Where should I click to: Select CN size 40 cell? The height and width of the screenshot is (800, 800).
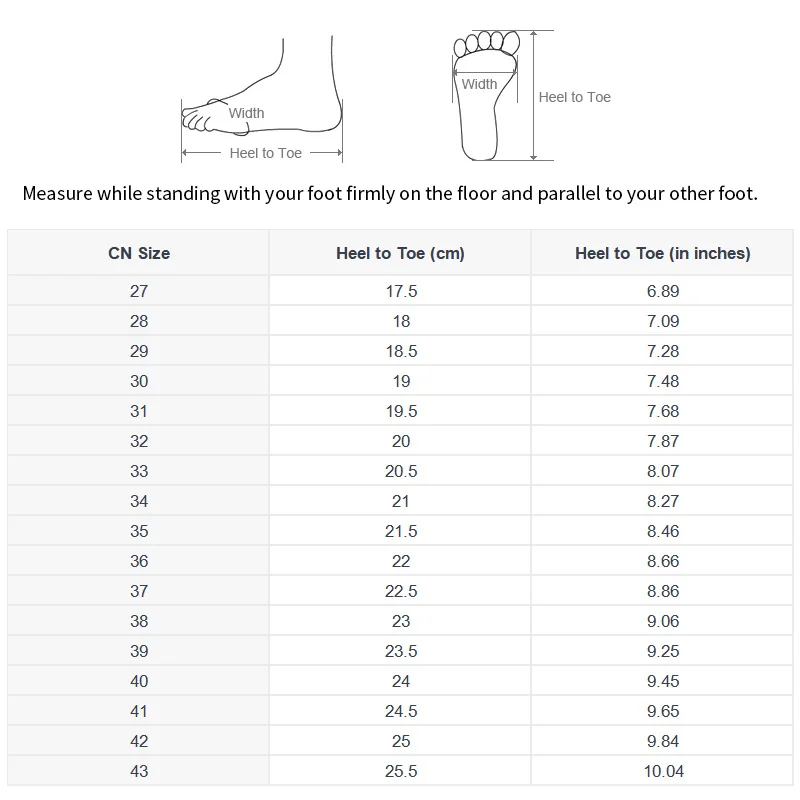[139, 681]
